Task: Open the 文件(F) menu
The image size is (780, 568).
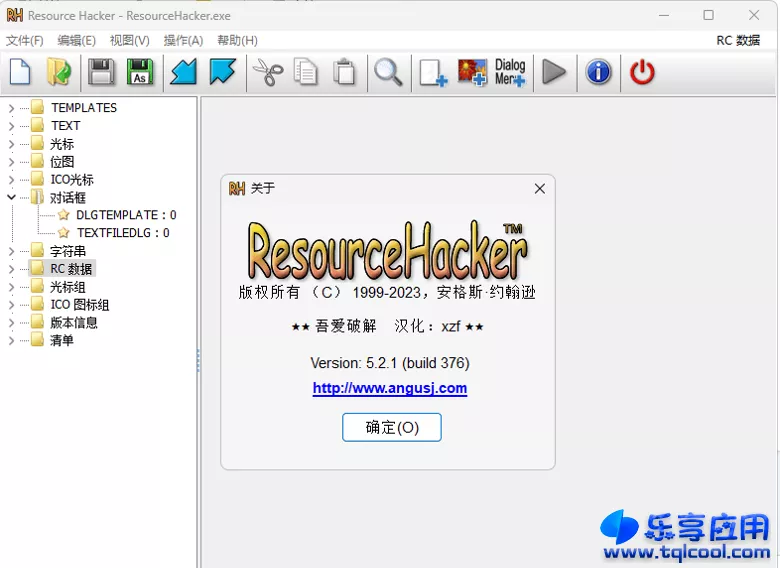Action: pos(24,40)
